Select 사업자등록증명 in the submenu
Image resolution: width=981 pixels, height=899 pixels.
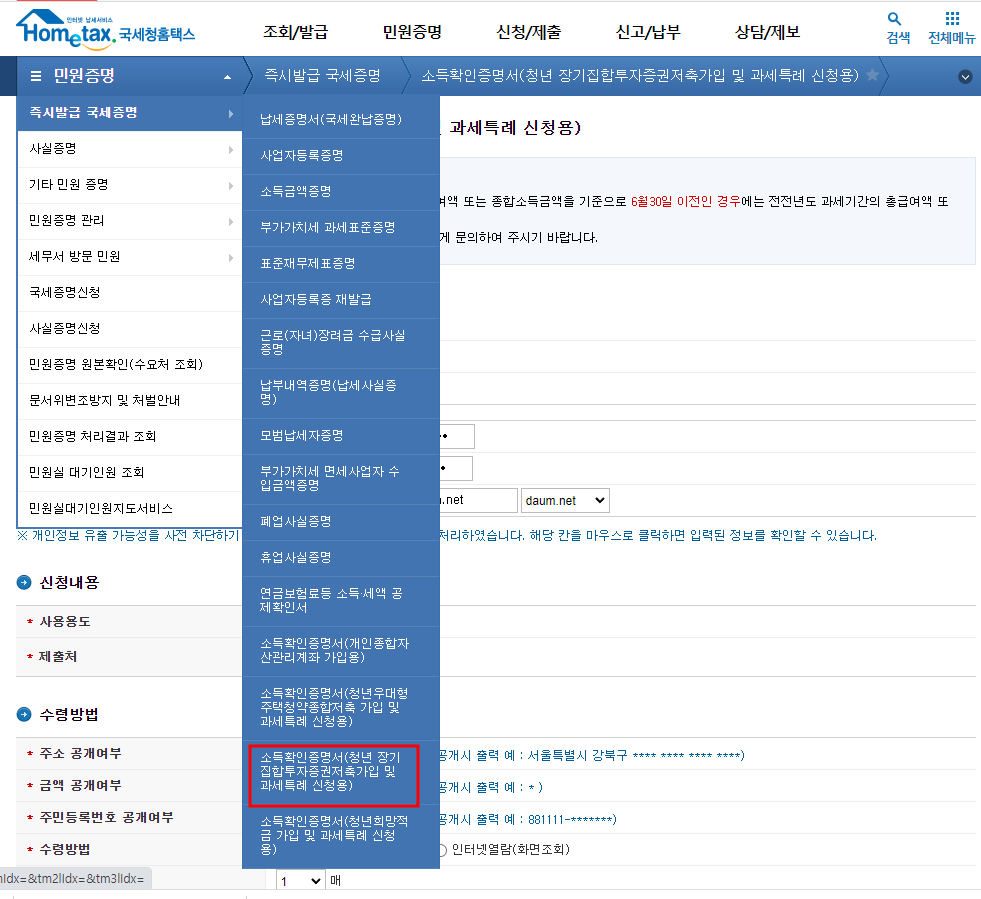click(341, 156)
